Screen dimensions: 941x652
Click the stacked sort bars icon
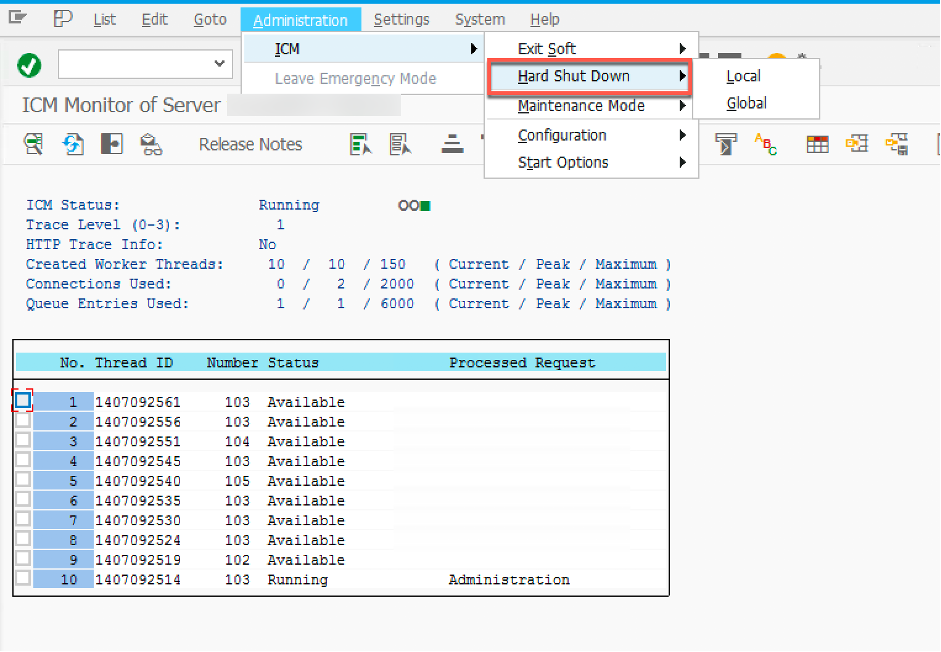pos(452,144)
